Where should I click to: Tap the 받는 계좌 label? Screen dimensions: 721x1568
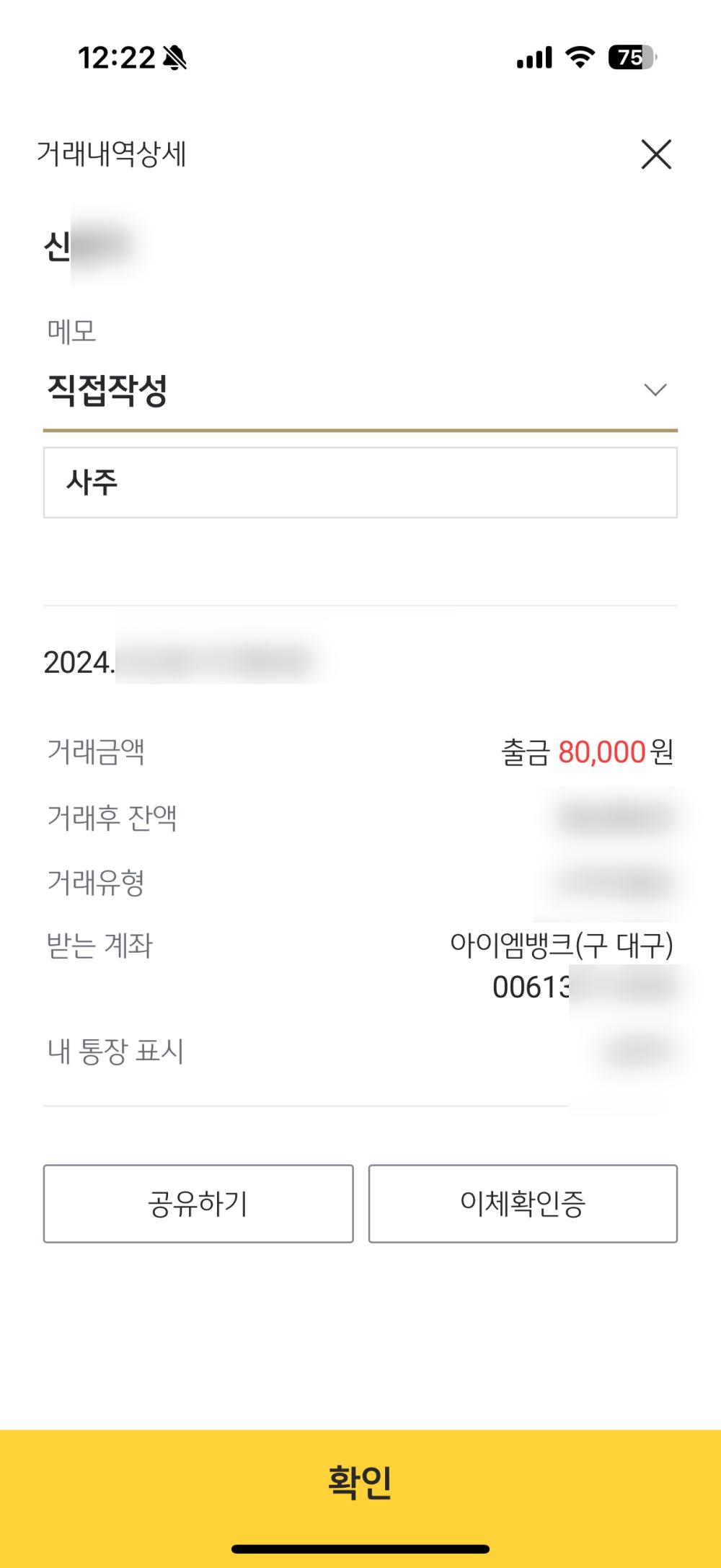(99, 946)
